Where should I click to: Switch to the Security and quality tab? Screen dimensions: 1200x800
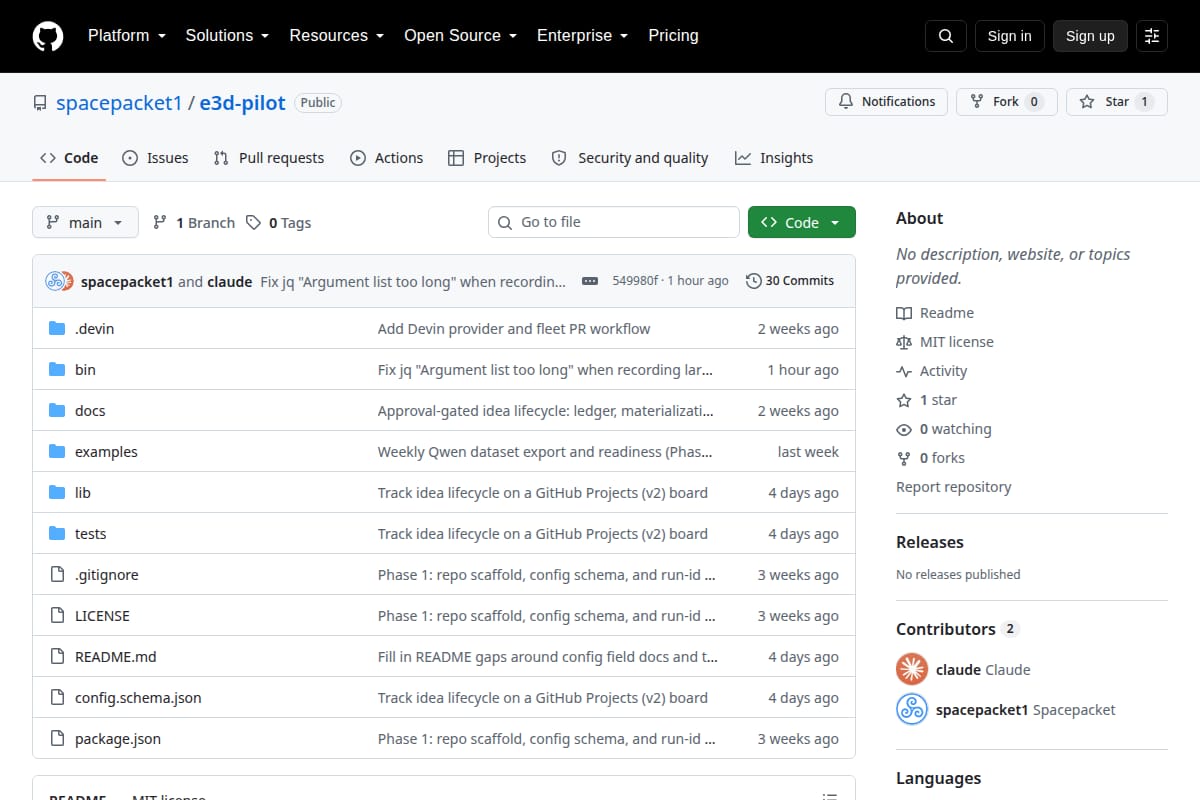point(630,158)
